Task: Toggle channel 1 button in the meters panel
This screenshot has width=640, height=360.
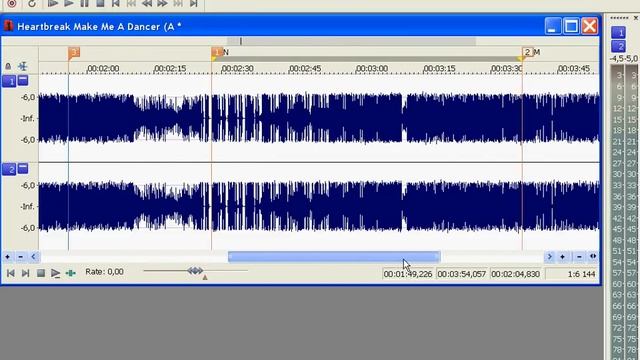Action: click(618, 33)
